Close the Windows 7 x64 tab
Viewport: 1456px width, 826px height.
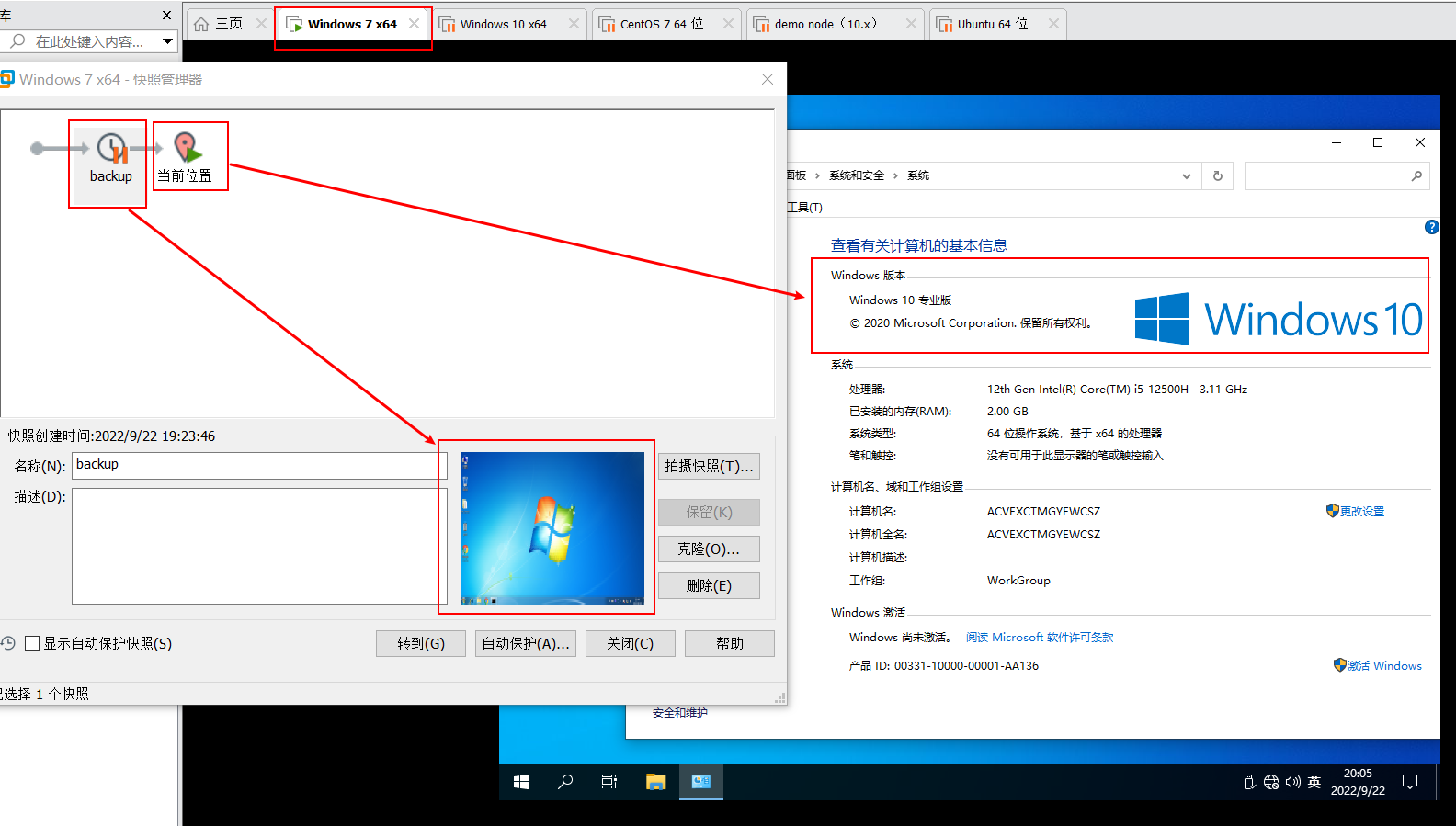click(x=414, y=24)
